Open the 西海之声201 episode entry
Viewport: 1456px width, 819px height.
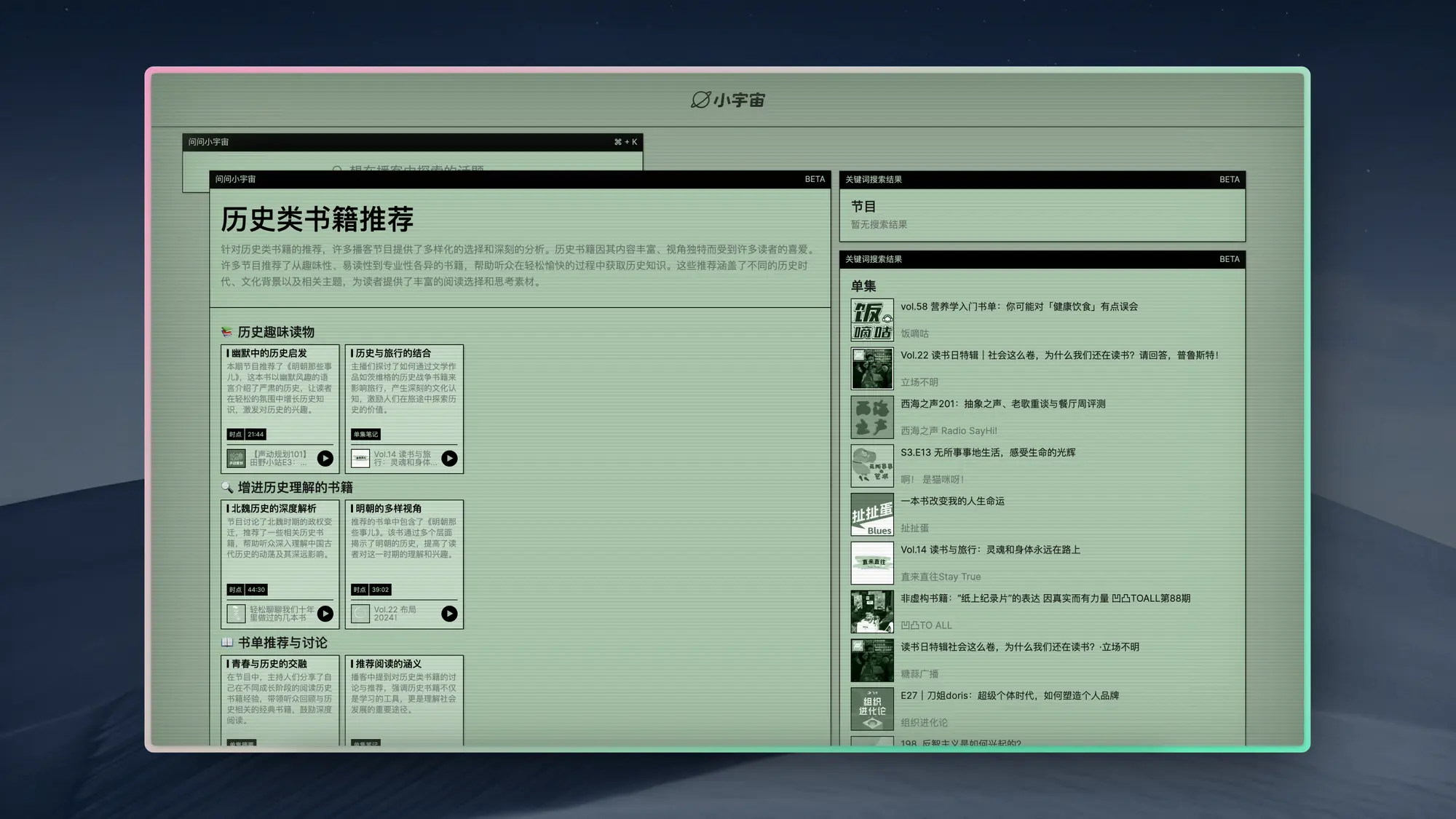[1005, 404]
